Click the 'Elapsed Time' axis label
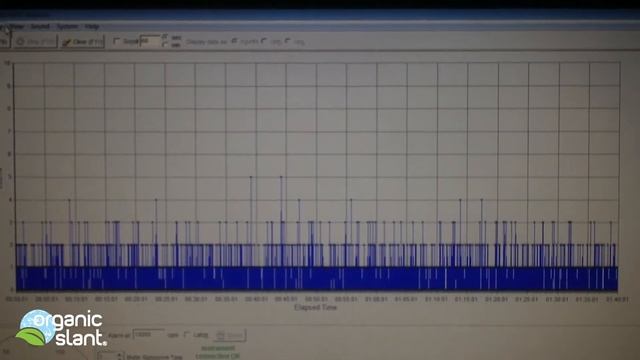 (x=316, y=307)
